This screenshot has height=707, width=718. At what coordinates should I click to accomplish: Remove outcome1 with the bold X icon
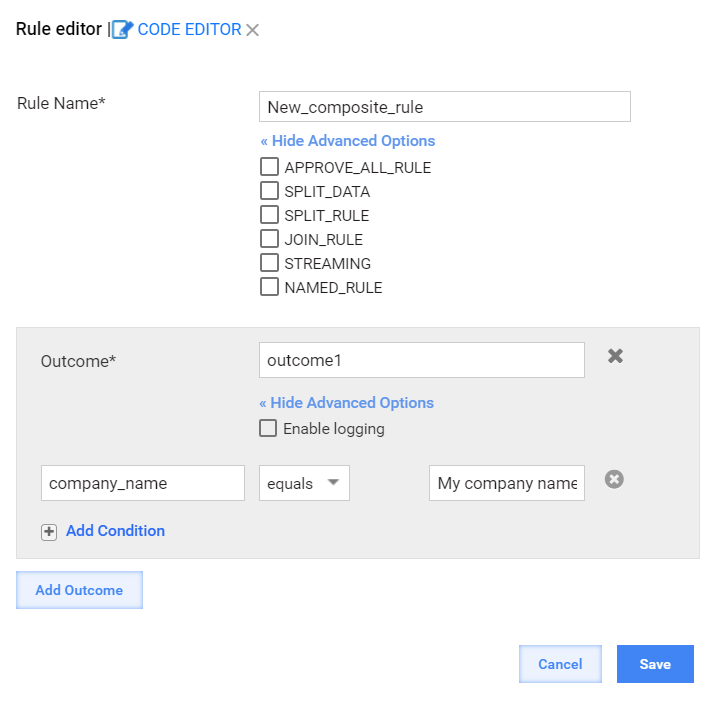(x=615, y=356)
